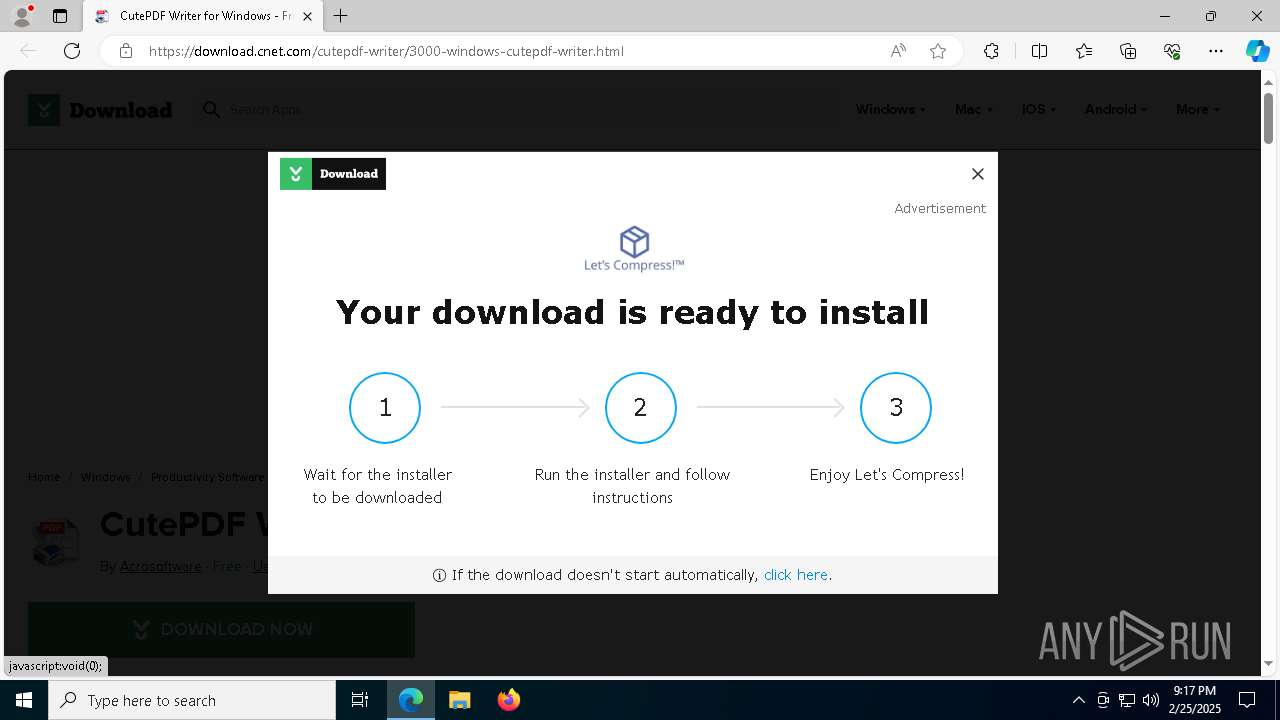
Task: Expand the Windows menu
Action: tap(890, 110)
